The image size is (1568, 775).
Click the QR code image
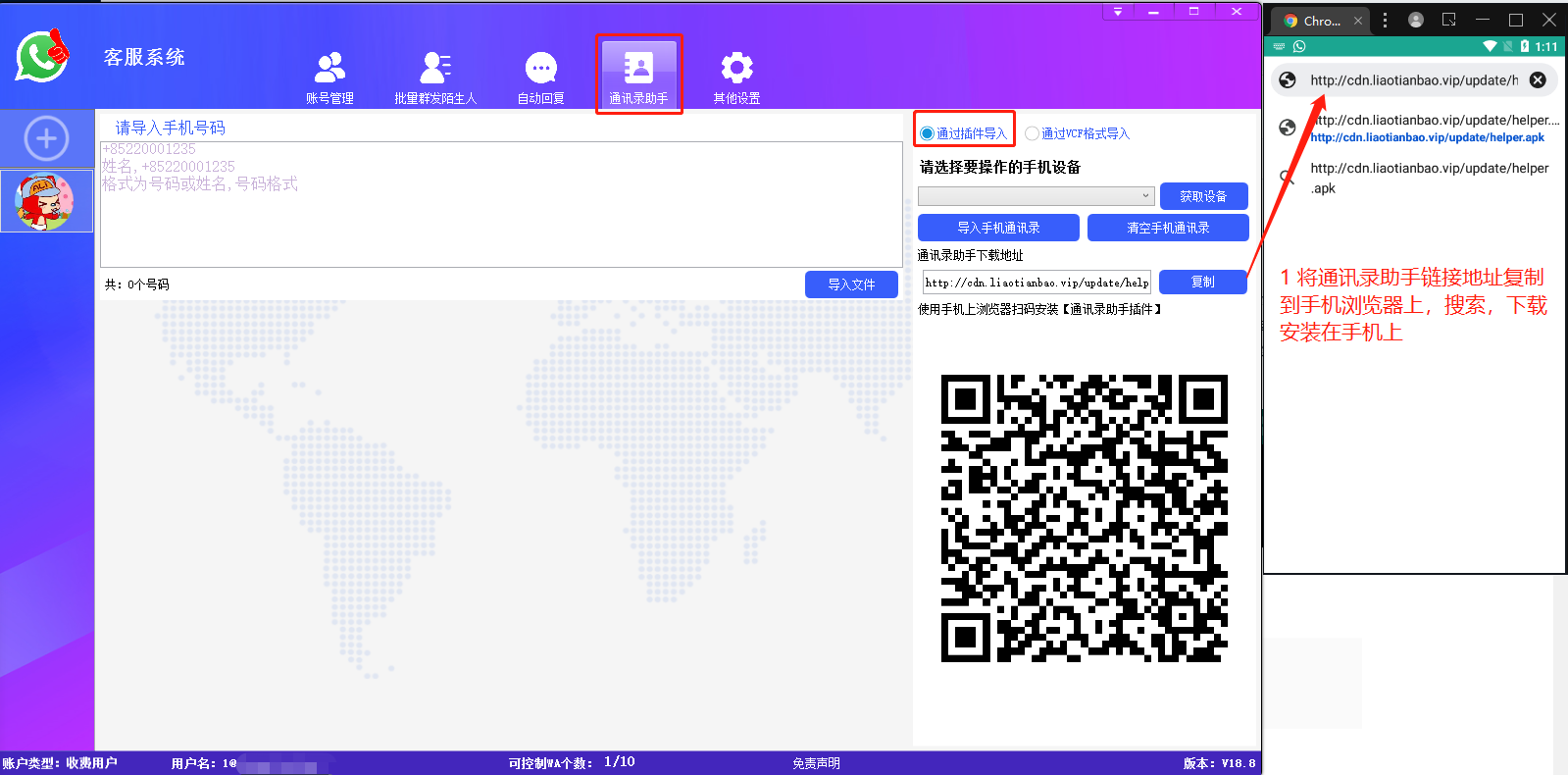pyautogui.click(x=1084, y=518)
